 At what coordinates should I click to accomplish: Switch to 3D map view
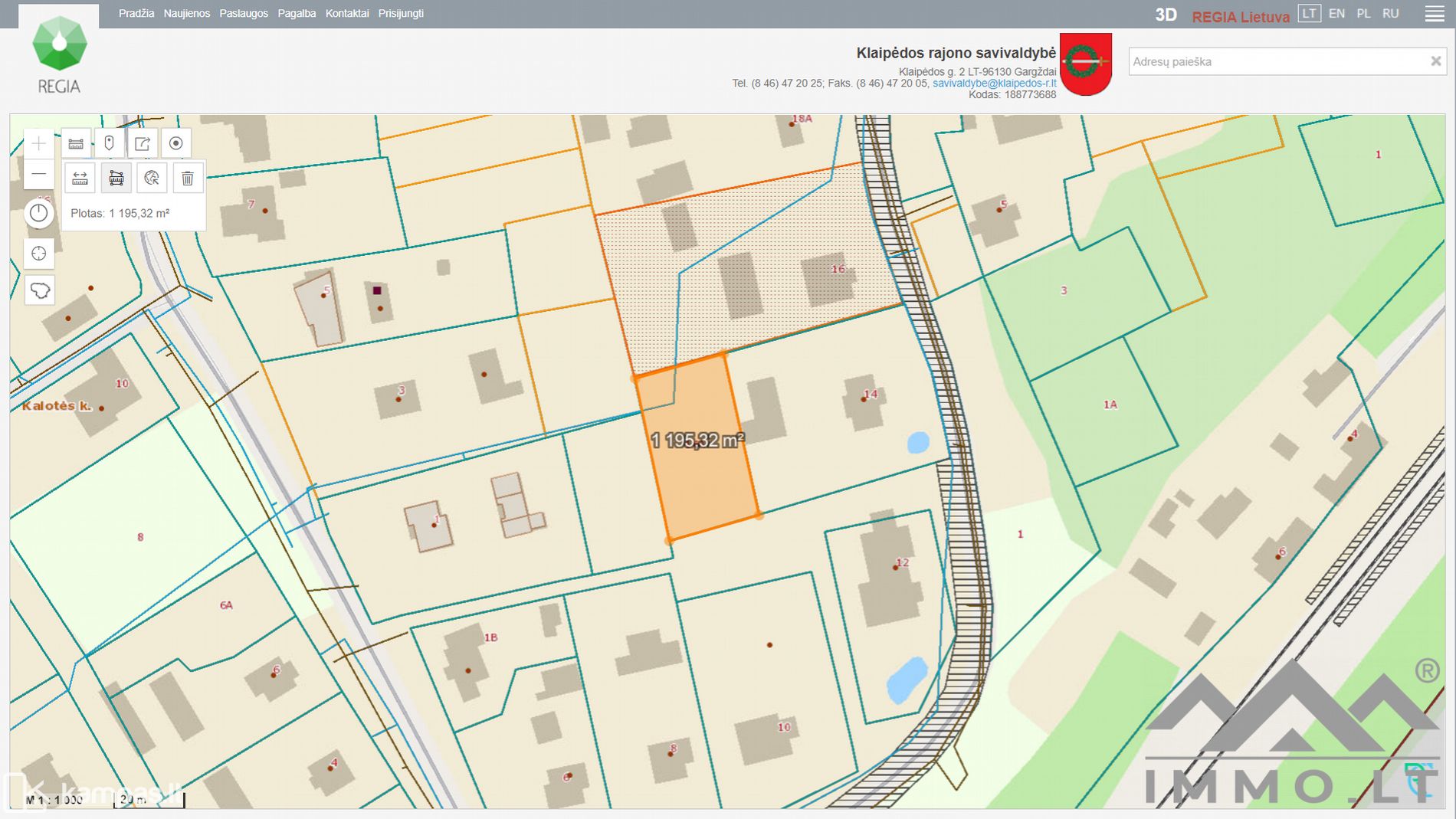coord(1166,15)
